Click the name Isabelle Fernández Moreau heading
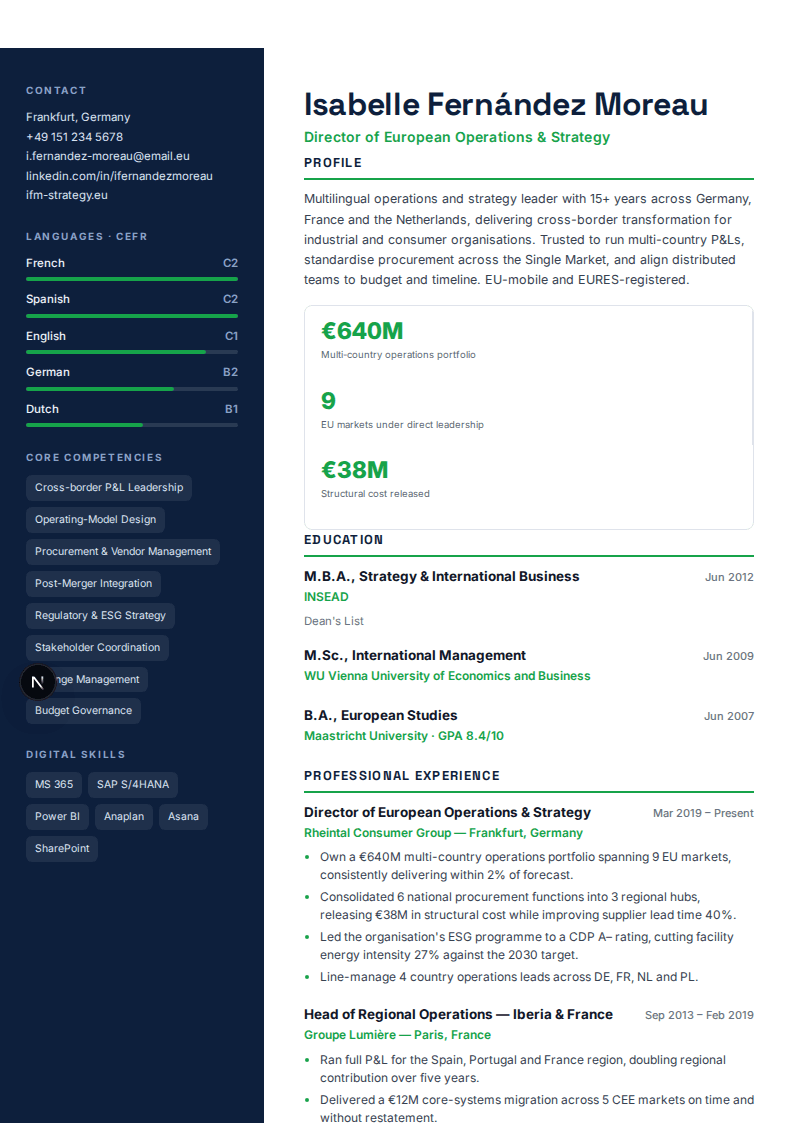This screenshot has width=794, height=1123. (x=505, y=105)
